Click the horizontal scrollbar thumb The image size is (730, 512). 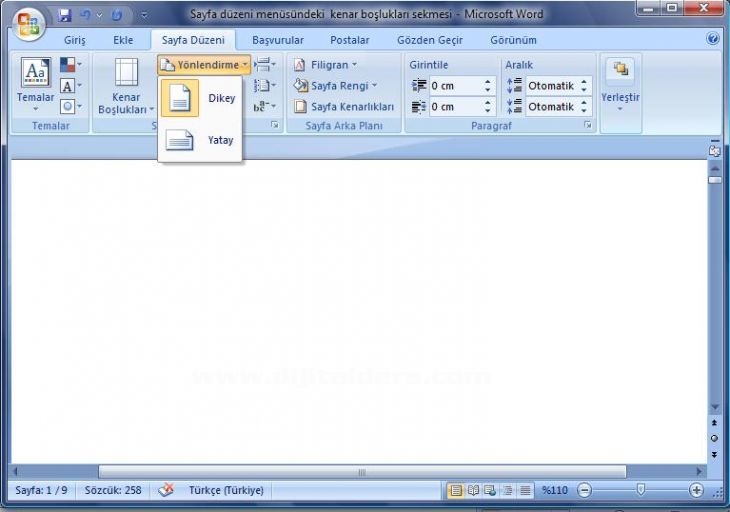[362, 472]
